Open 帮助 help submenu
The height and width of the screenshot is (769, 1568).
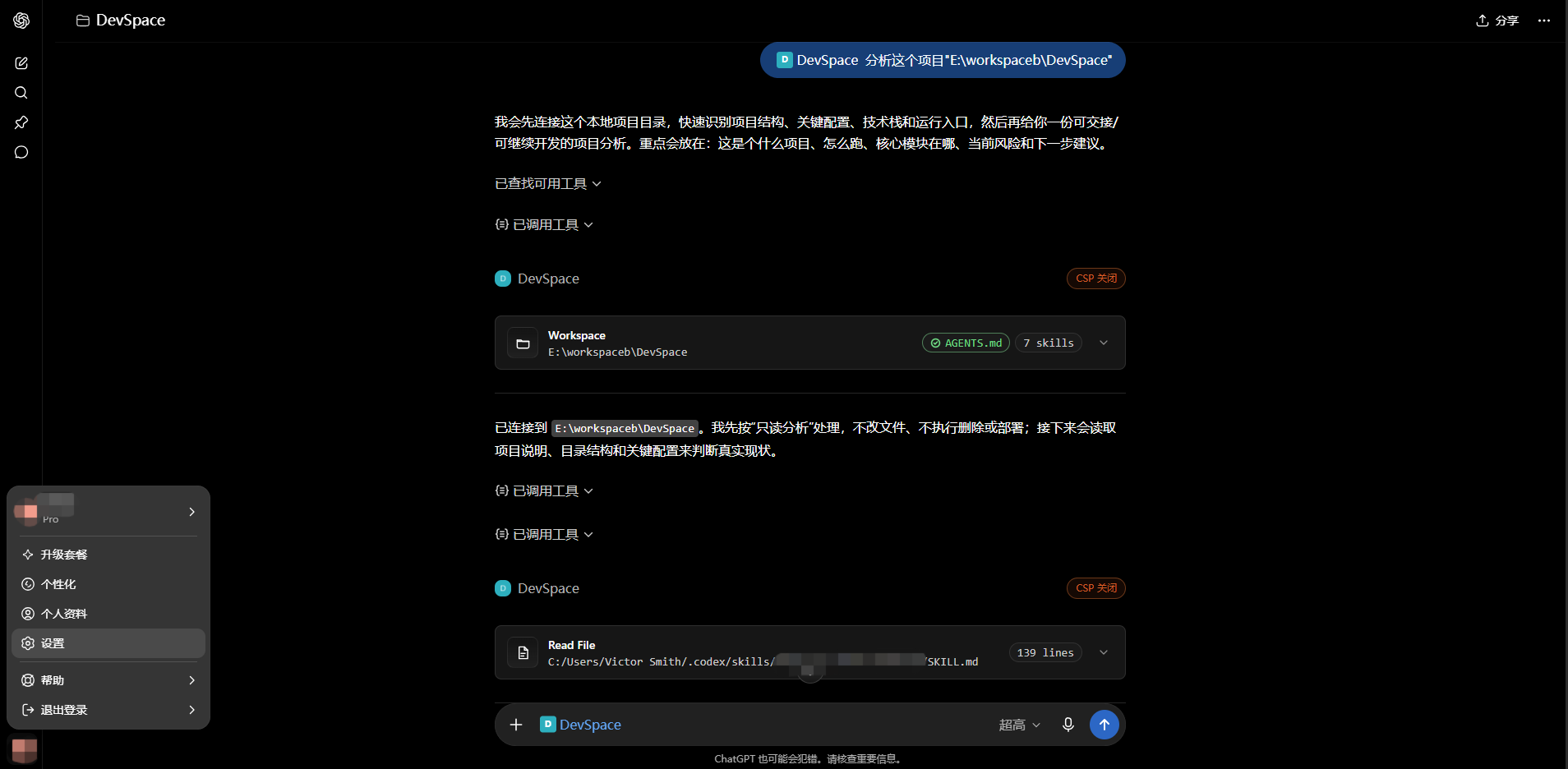click(x=108, y=680)
